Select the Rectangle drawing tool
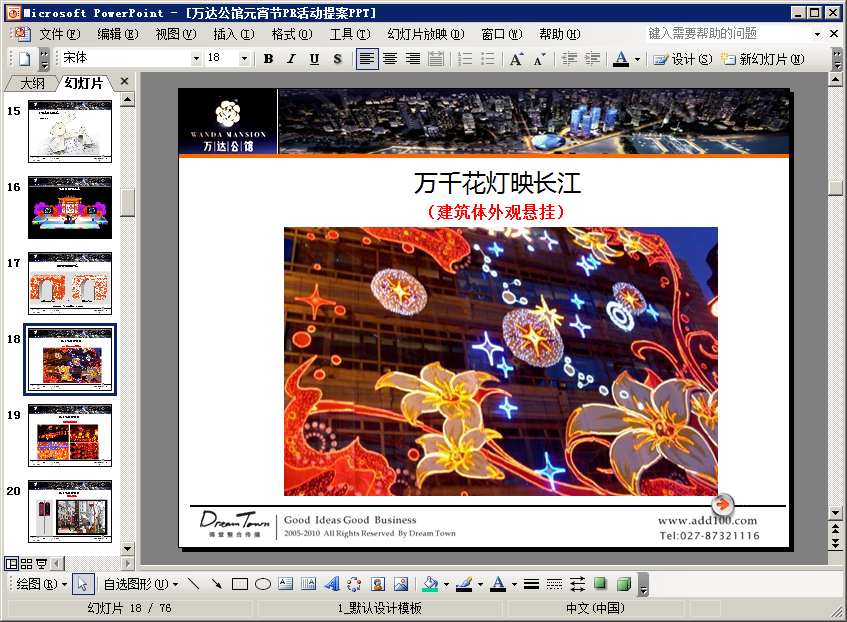The width and height of the screenshot is (847, 622). point(240,584)
